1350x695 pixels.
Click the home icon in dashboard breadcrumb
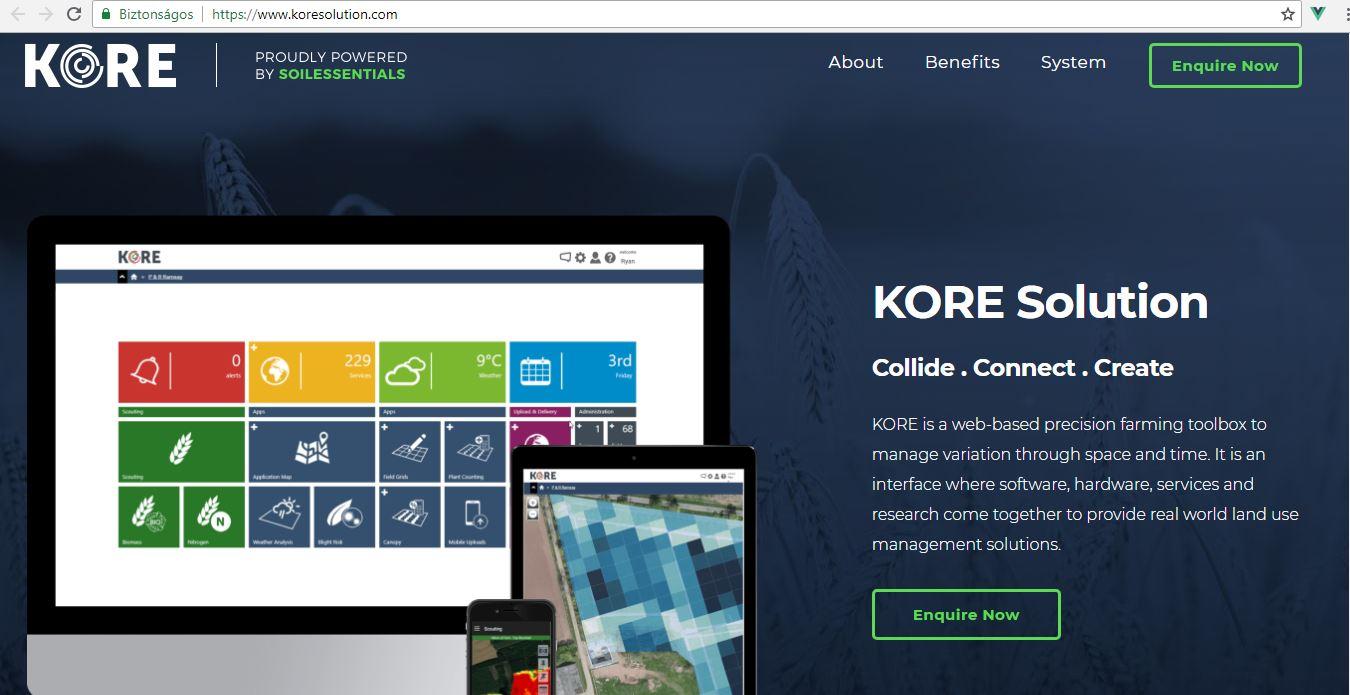(134, 276)
